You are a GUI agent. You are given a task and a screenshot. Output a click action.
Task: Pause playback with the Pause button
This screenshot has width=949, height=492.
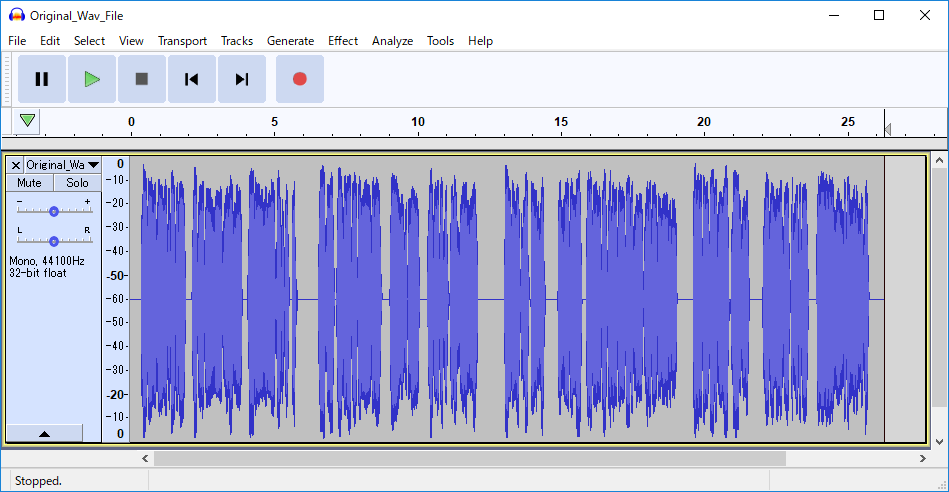[42, 79]
